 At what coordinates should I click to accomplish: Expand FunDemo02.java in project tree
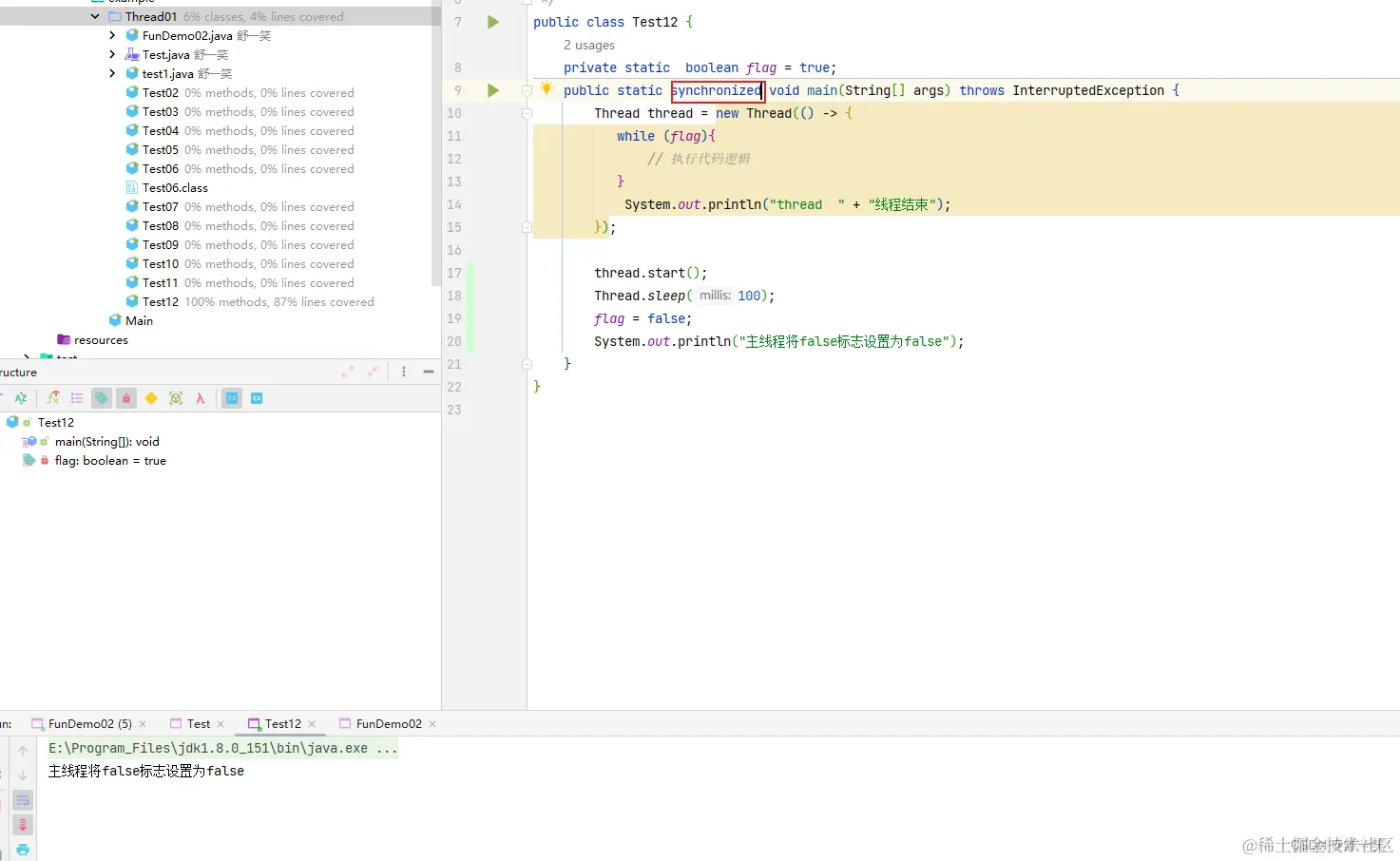point(112,35)
